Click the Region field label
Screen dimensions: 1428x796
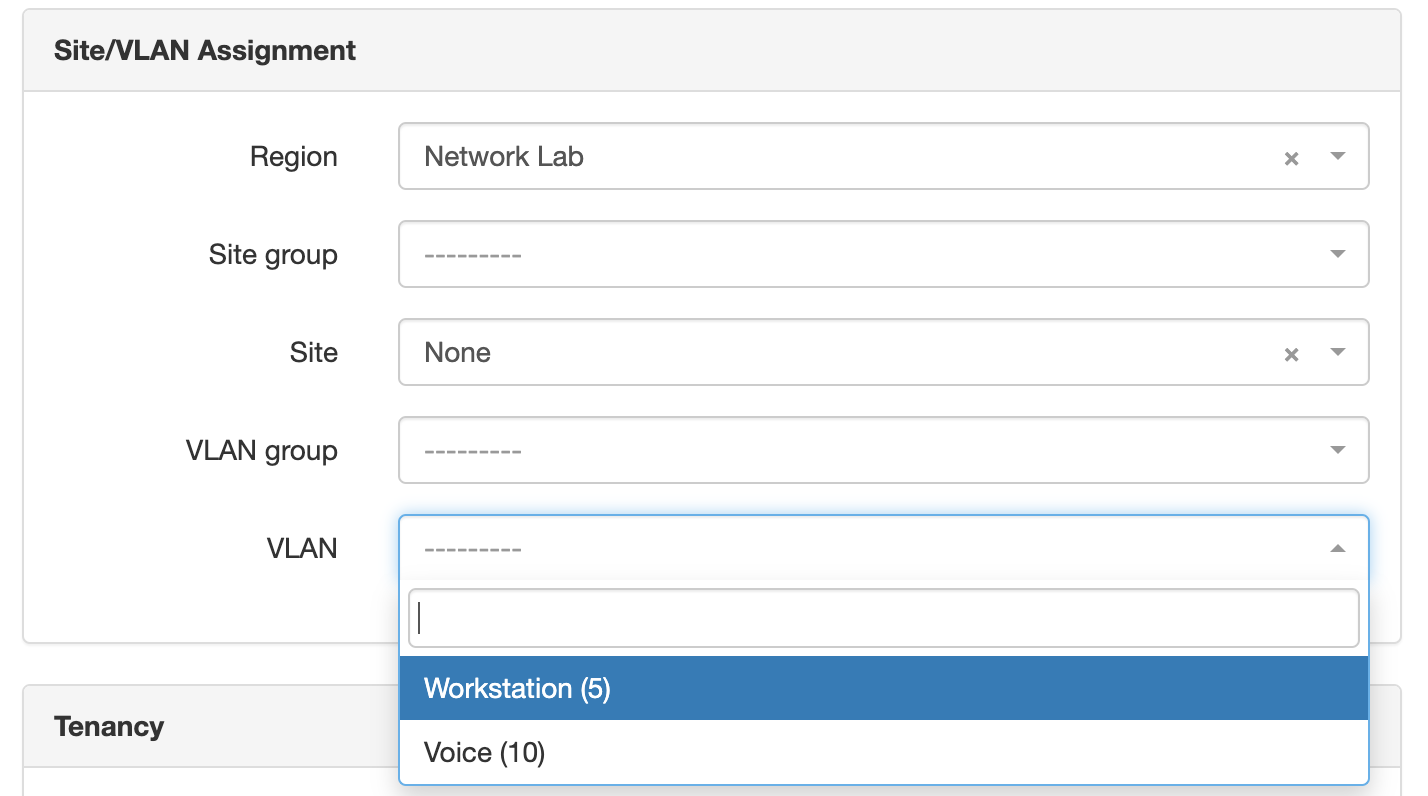(294, 157)
